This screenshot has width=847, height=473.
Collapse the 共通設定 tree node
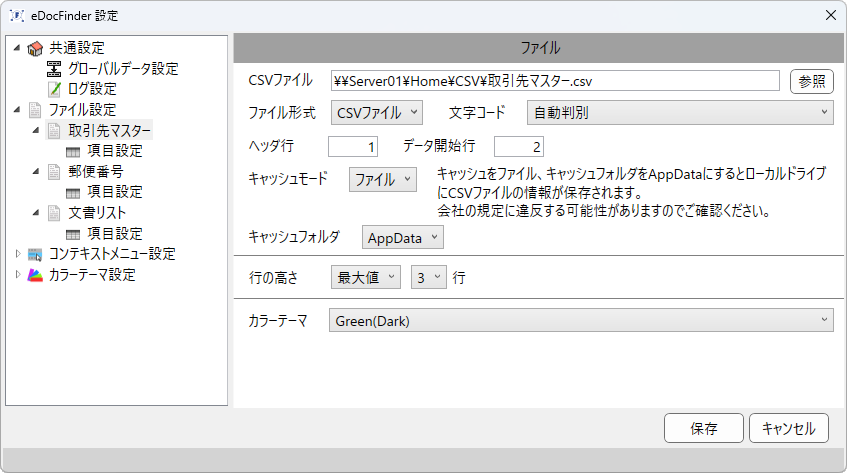tap(17, 48)
